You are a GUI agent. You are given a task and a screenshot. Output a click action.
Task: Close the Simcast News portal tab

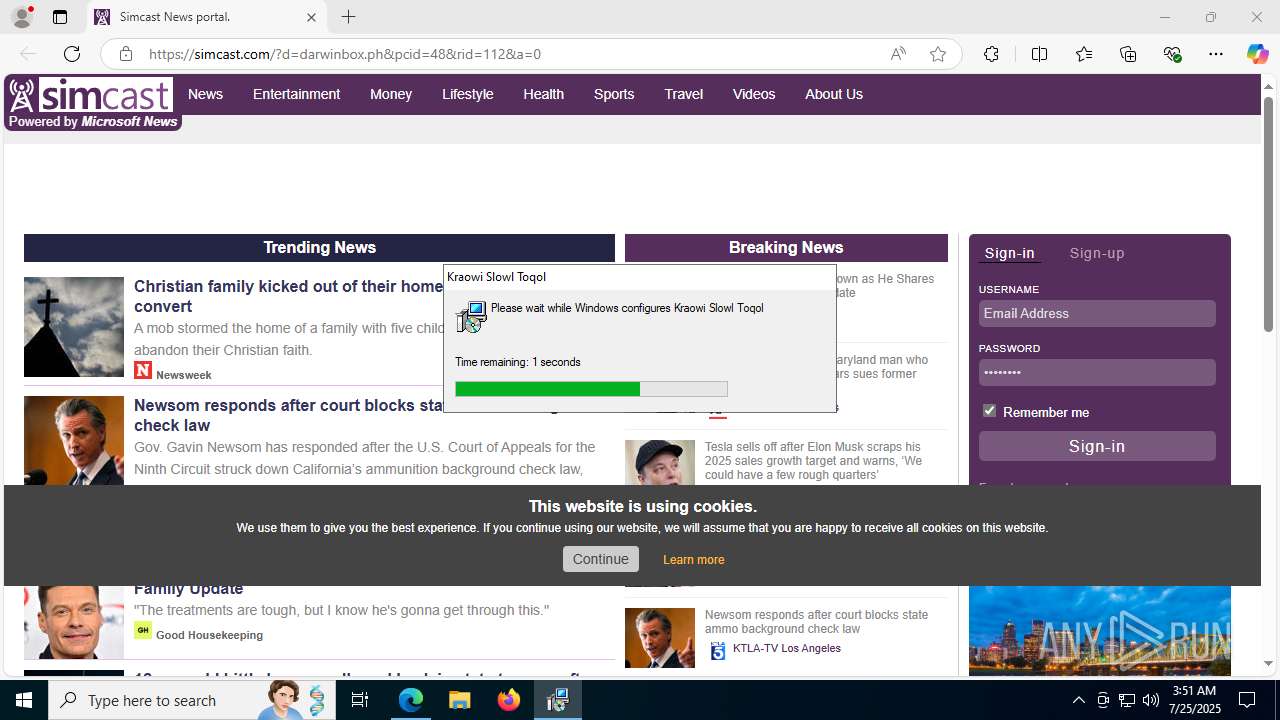click(311, 17)
